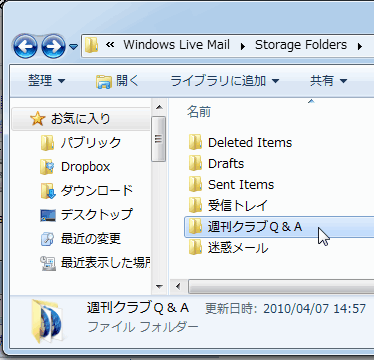Screen dimensions: 374x360
Task: Open the デスクトップ shortcut icon
Action: point(48,215)
